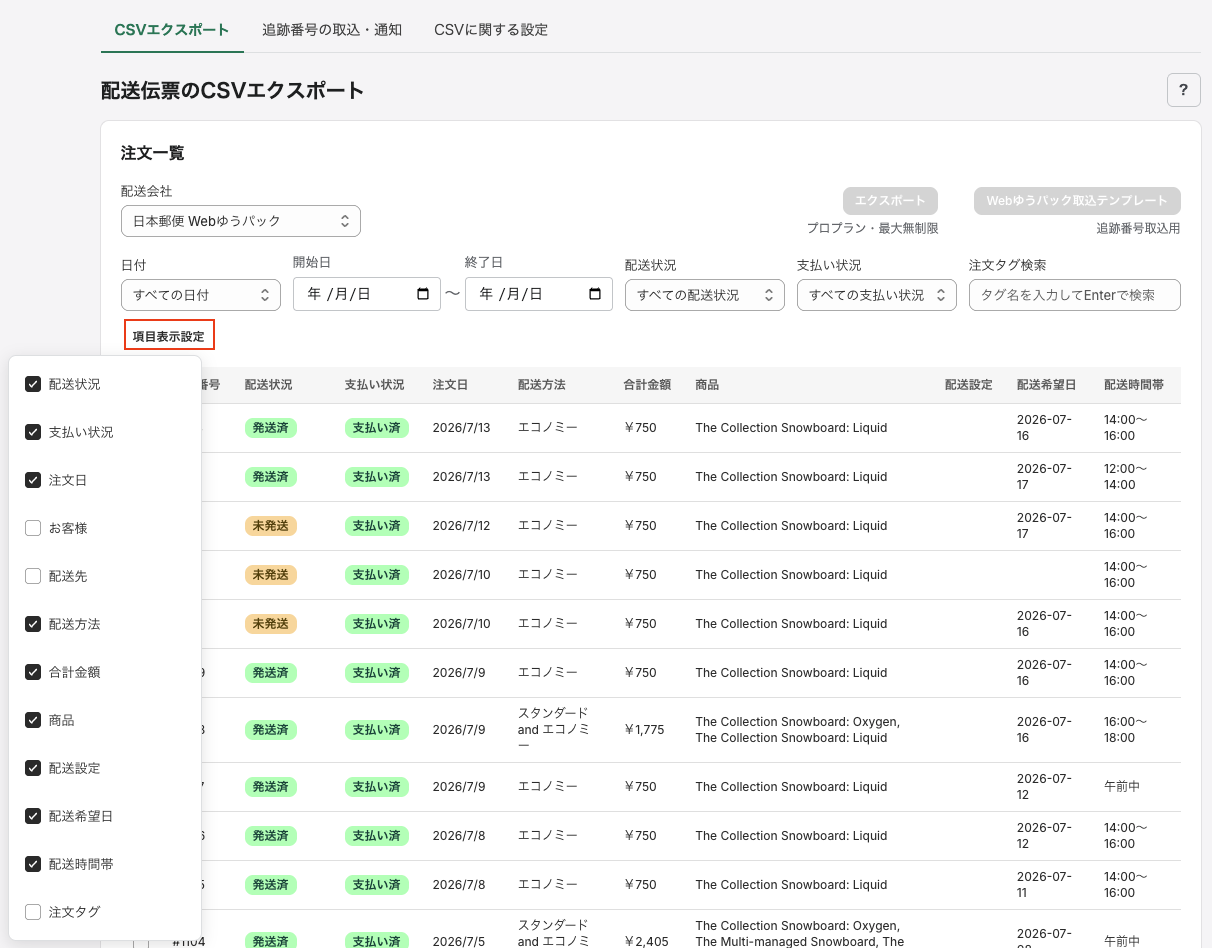The image size is (1212, 948).
Task: Click the 支払い状況 column header in the table
Action: [375, 385]
